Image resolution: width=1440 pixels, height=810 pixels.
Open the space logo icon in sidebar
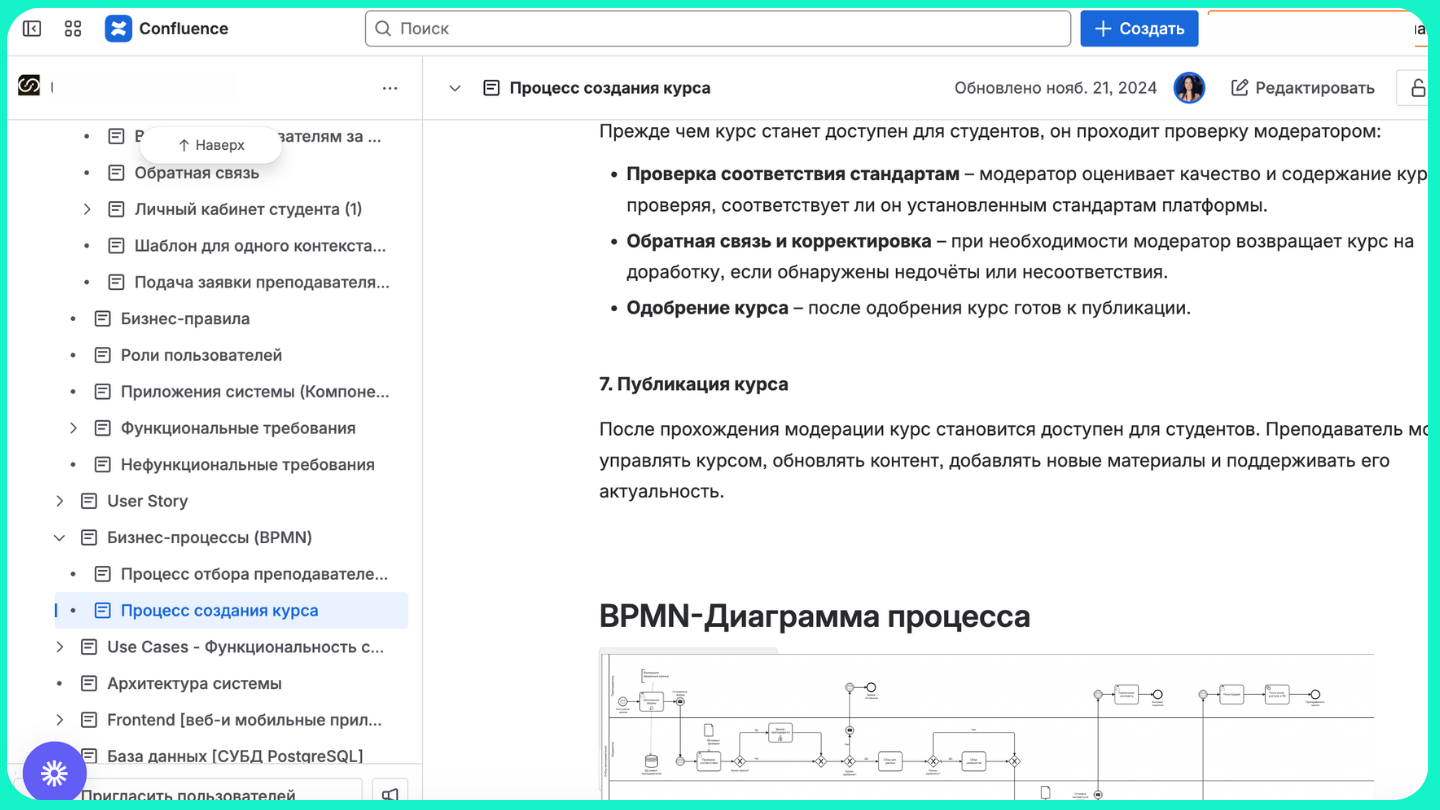[29, 87]
